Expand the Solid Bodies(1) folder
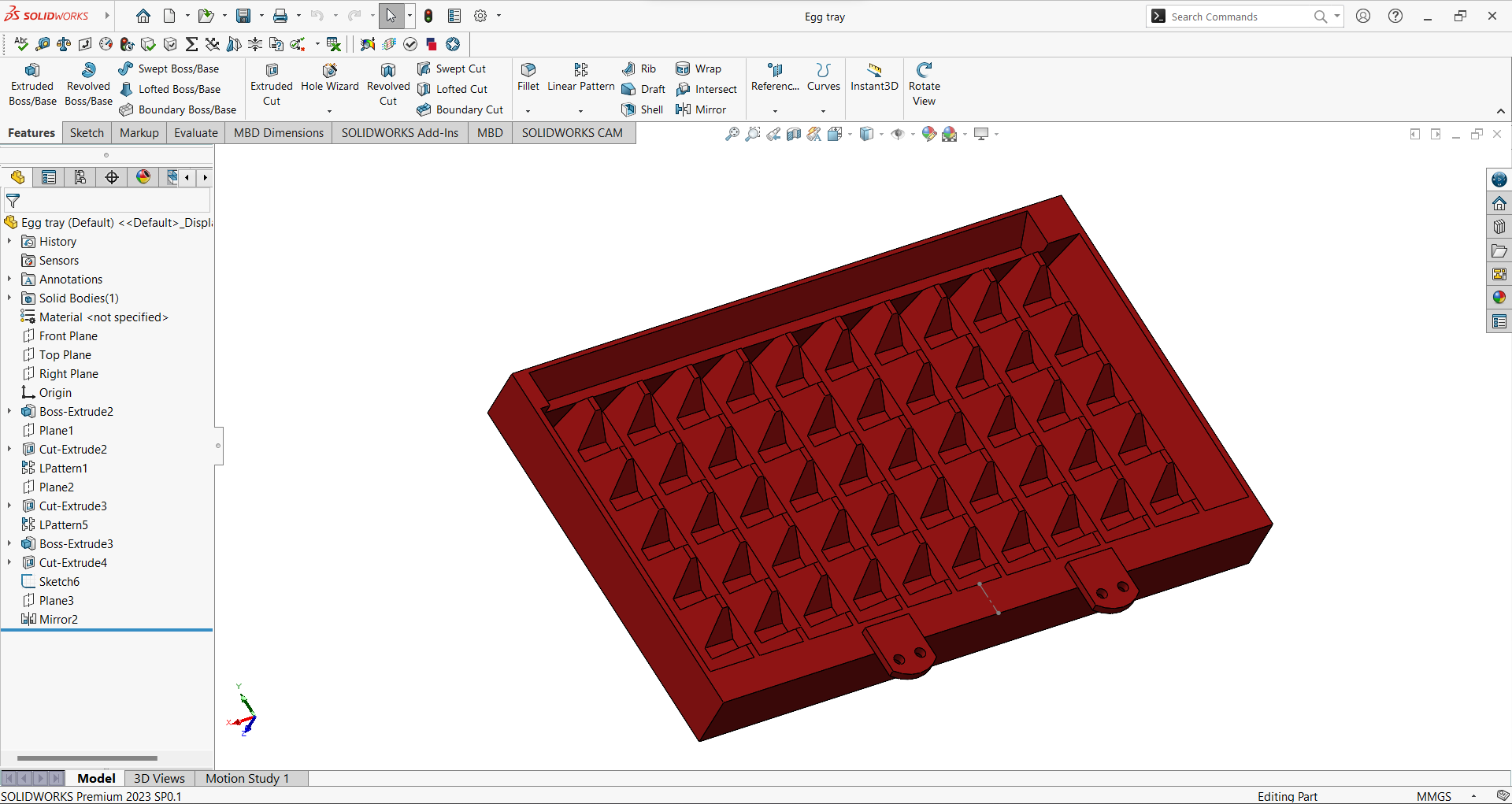This screenshot has height=804, width=1512. 9,298
